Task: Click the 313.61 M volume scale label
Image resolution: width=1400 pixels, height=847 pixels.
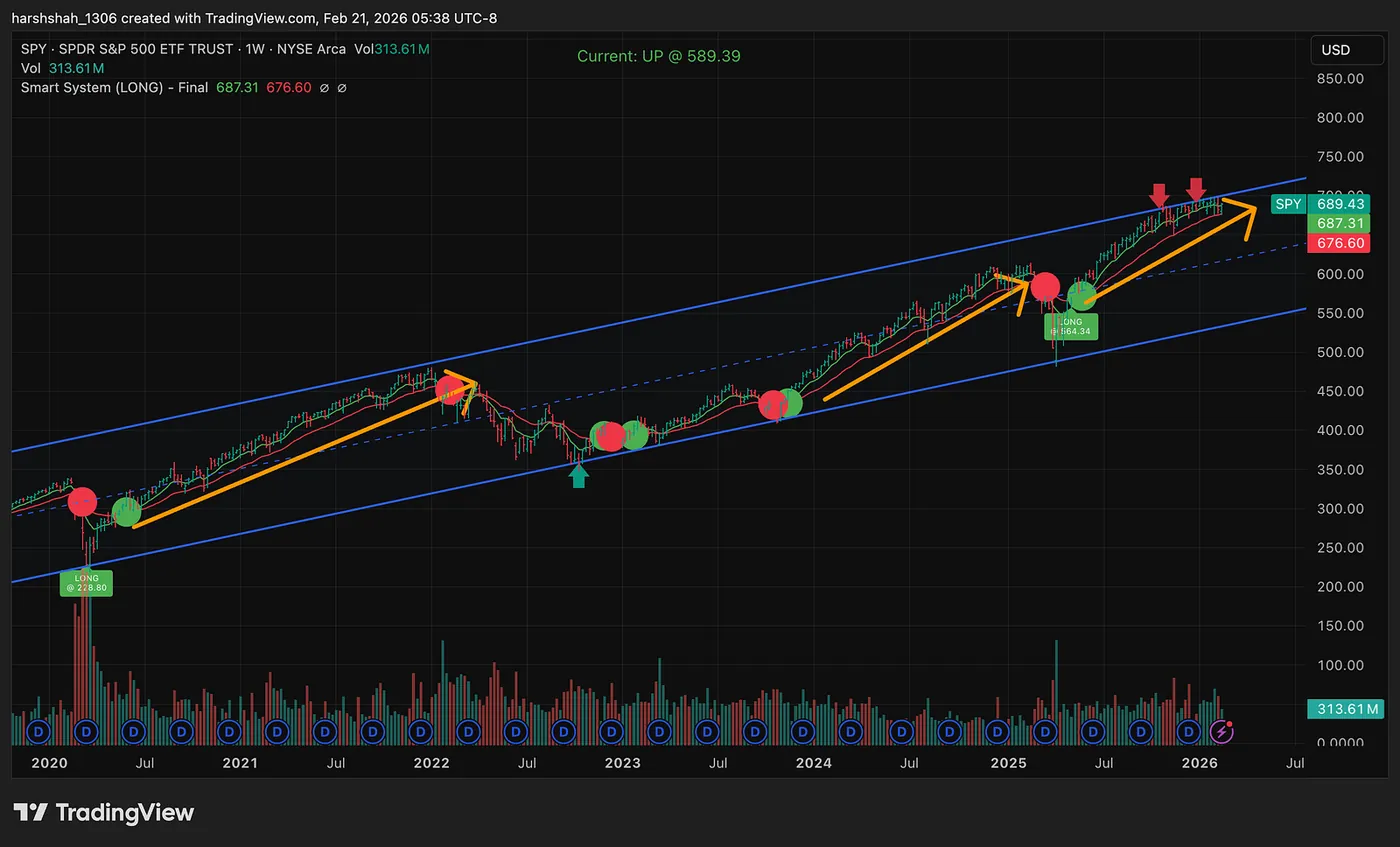Action: pos(1345,709)
